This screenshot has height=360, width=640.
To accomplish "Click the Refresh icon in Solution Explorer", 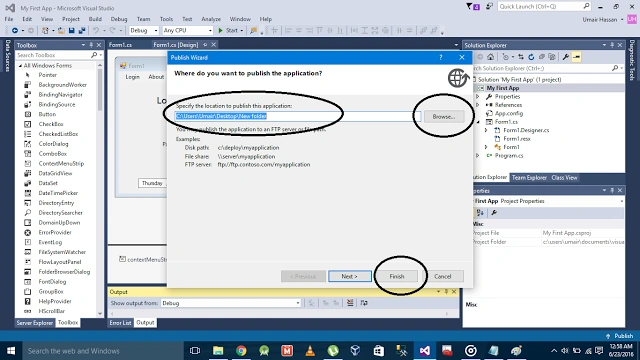I will click(531, 57).
